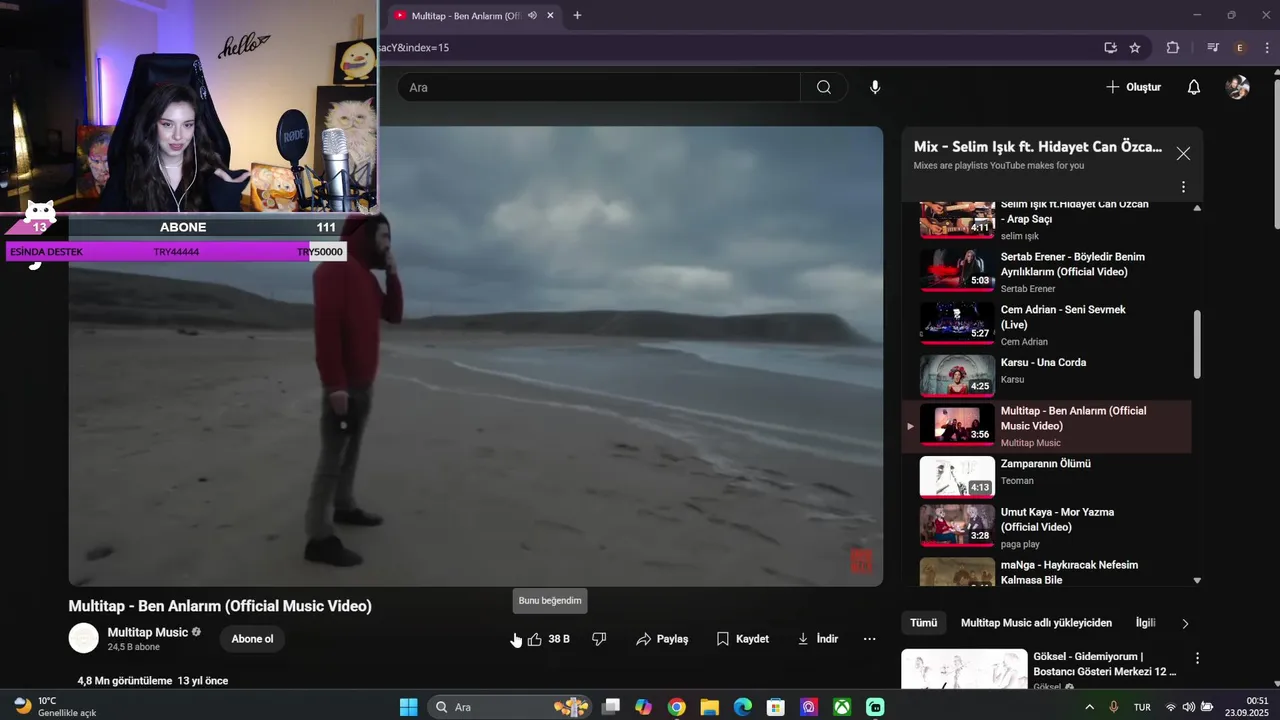Open the weather widget showing 10°C
Screen dimensions: 1280x720
tap(55, 707)
